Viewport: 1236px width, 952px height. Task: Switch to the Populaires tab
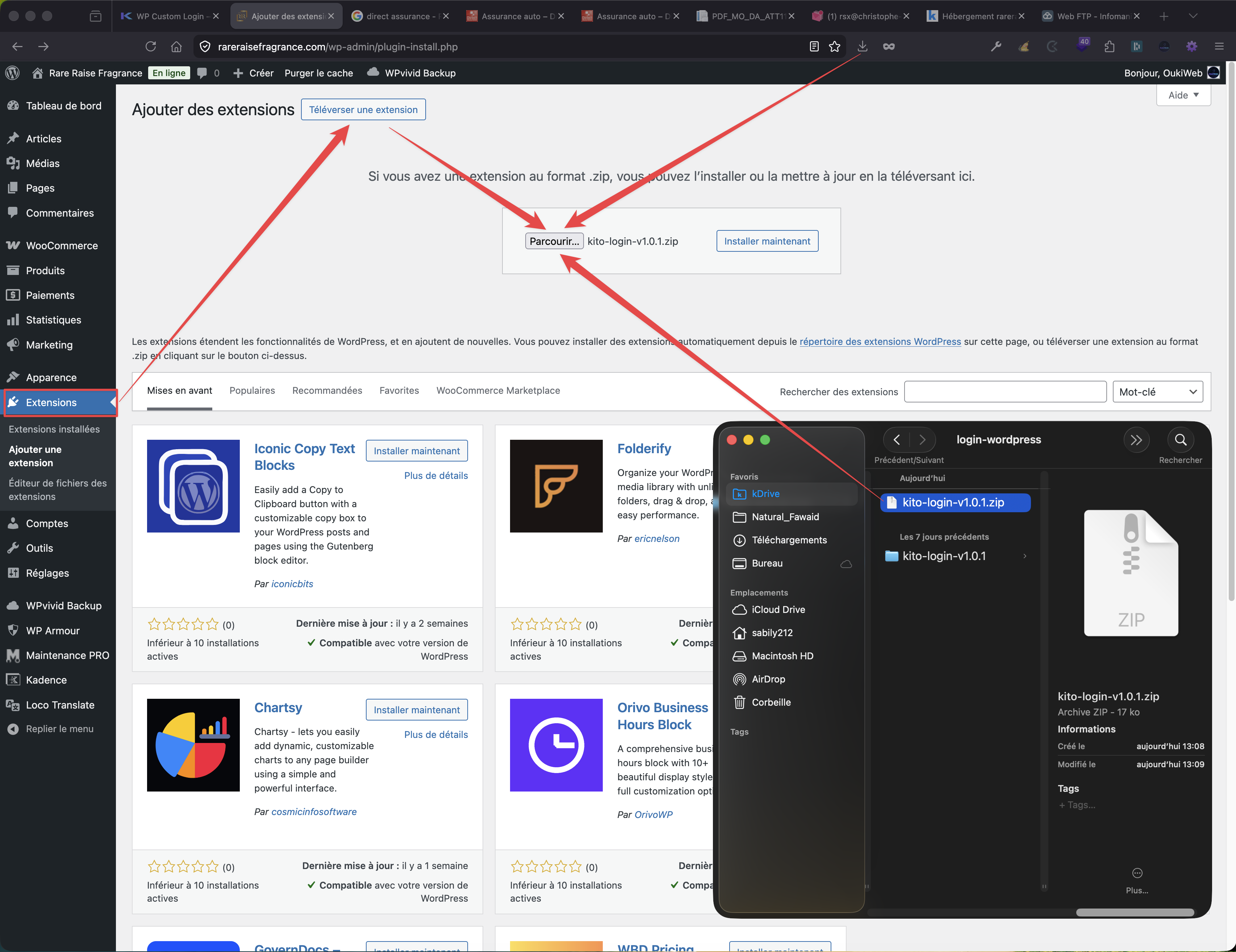tap(252, 391)
